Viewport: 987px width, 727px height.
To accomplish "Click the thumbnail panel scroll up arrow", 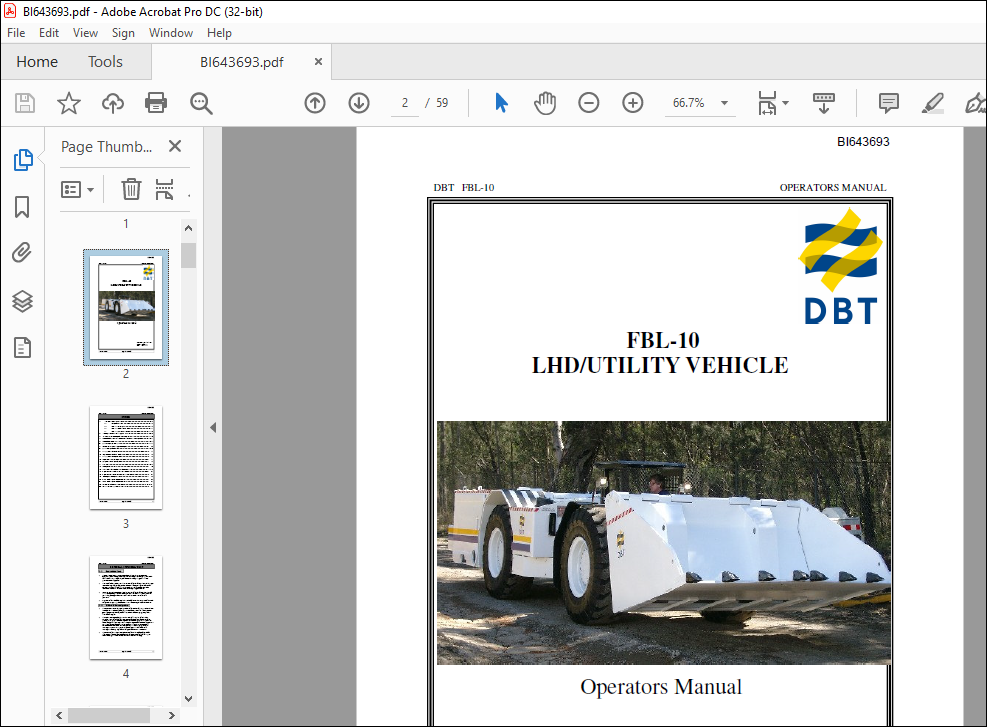I will [x=188, y=228].
